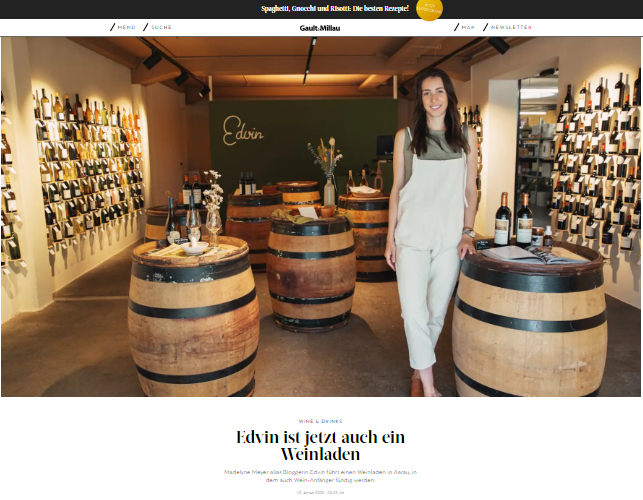Open the MENU navigation item
Image resolution: width=643 pixels, height=500 pixels.
pyautogui.click(x=126, y=27)
